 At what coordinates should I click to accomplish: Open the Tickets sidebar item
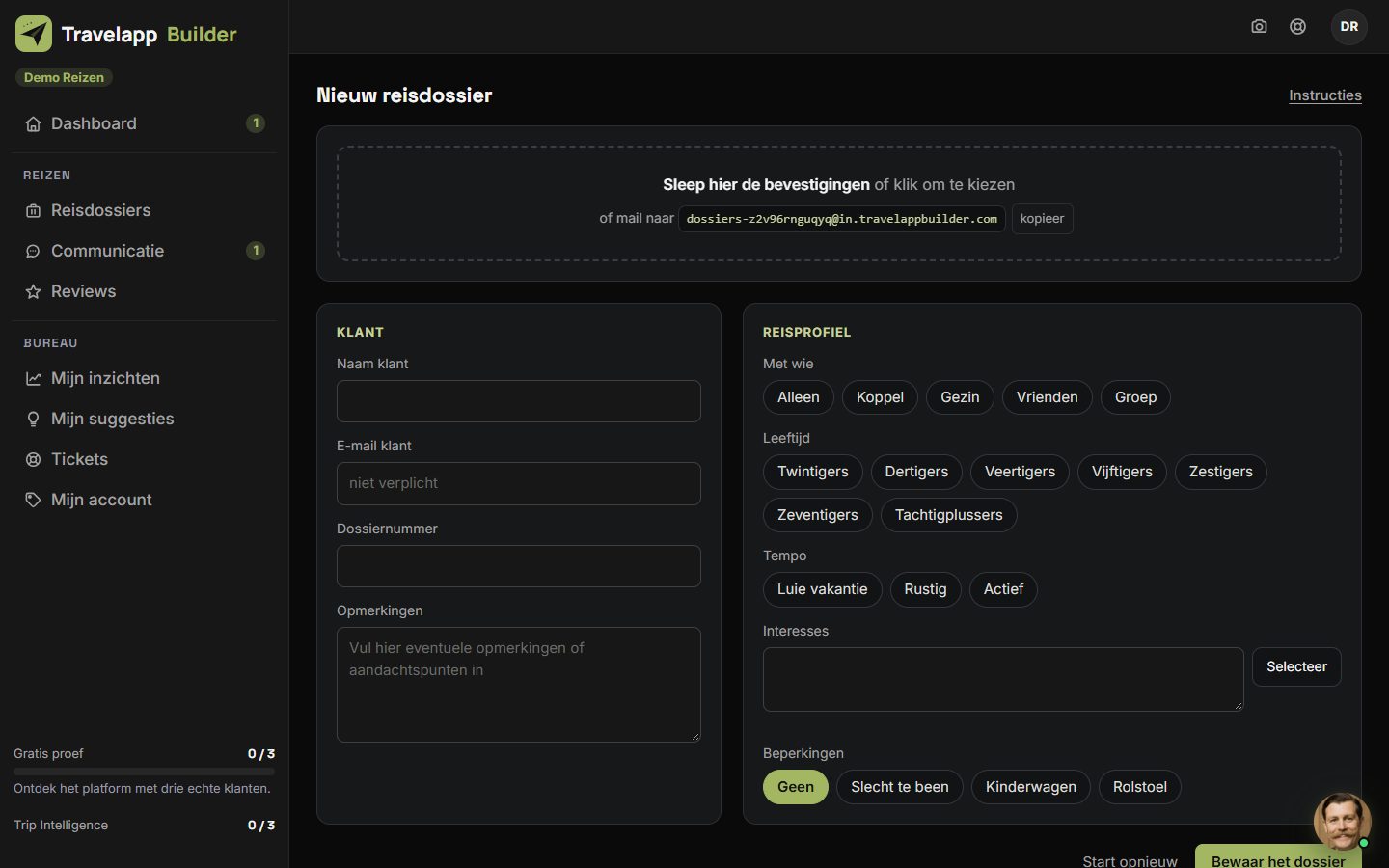pyautogui.click(x=144, y=459)
